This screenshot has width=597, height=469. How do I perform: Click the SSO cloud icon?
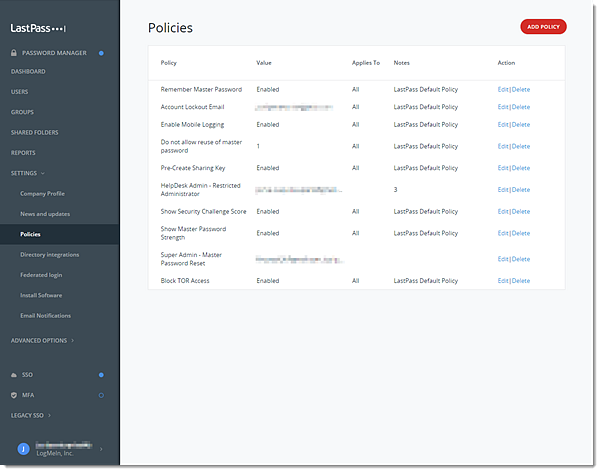tap(14, 375)
